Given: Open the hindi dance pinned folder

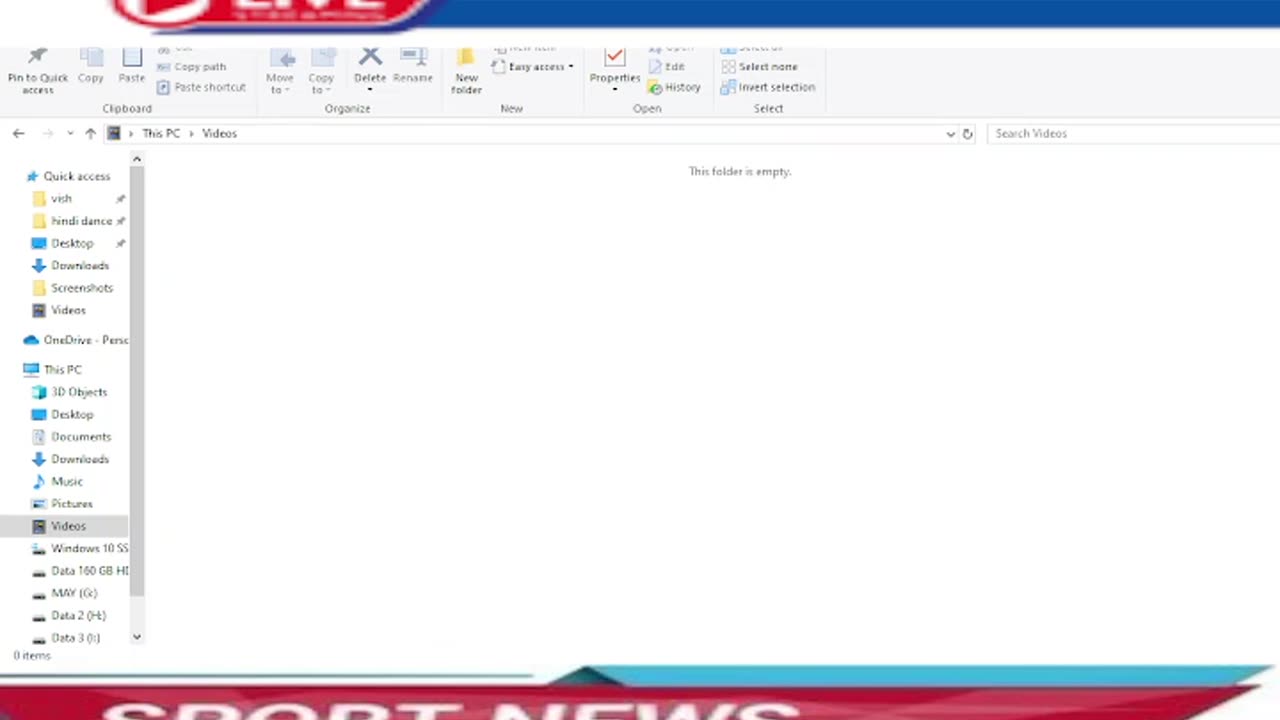Looking at the screenshot, I should [x=82, y=221].
